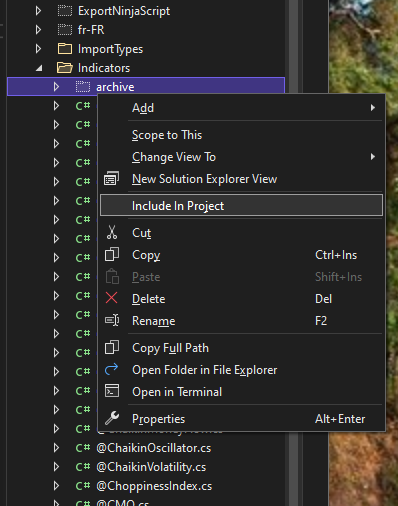Select the Indicators tree item
The image size is (398, 506).
(x=104, y=68)
